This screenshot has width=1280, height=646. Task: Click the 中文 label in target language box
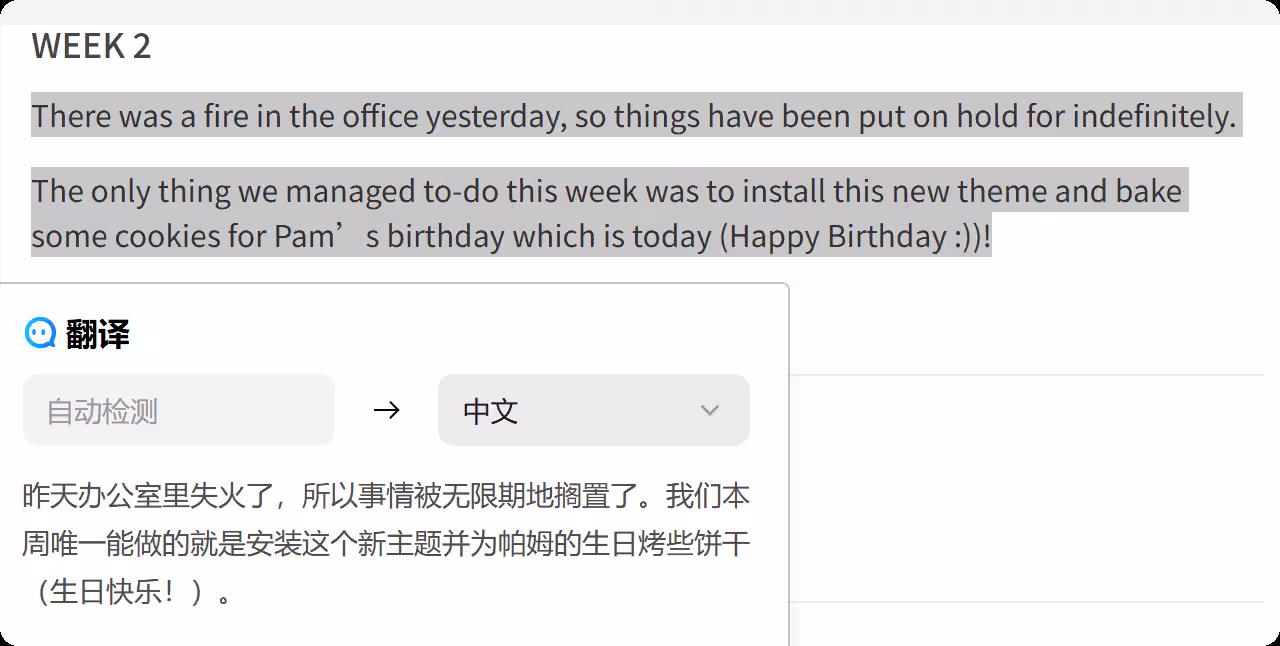(490, 411)
